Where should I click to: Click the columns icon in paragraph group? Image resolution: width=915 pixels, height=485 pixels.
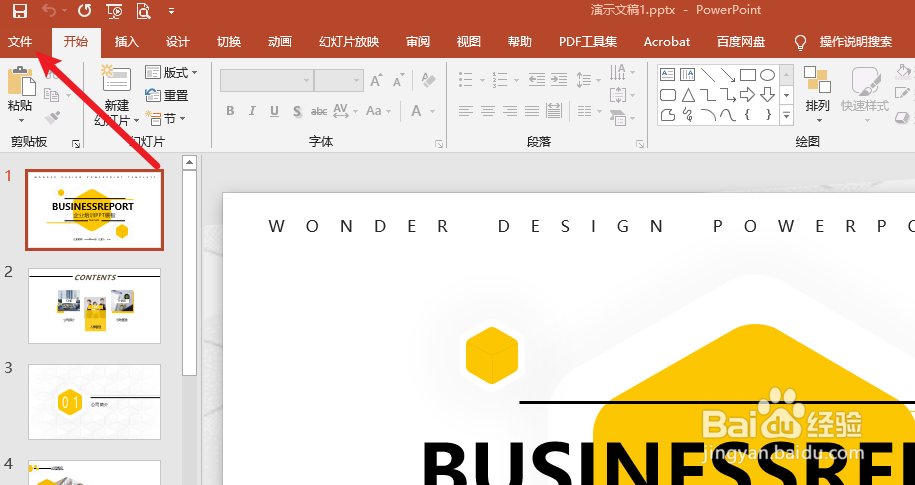pyautogui.click(x=585, y=110)
